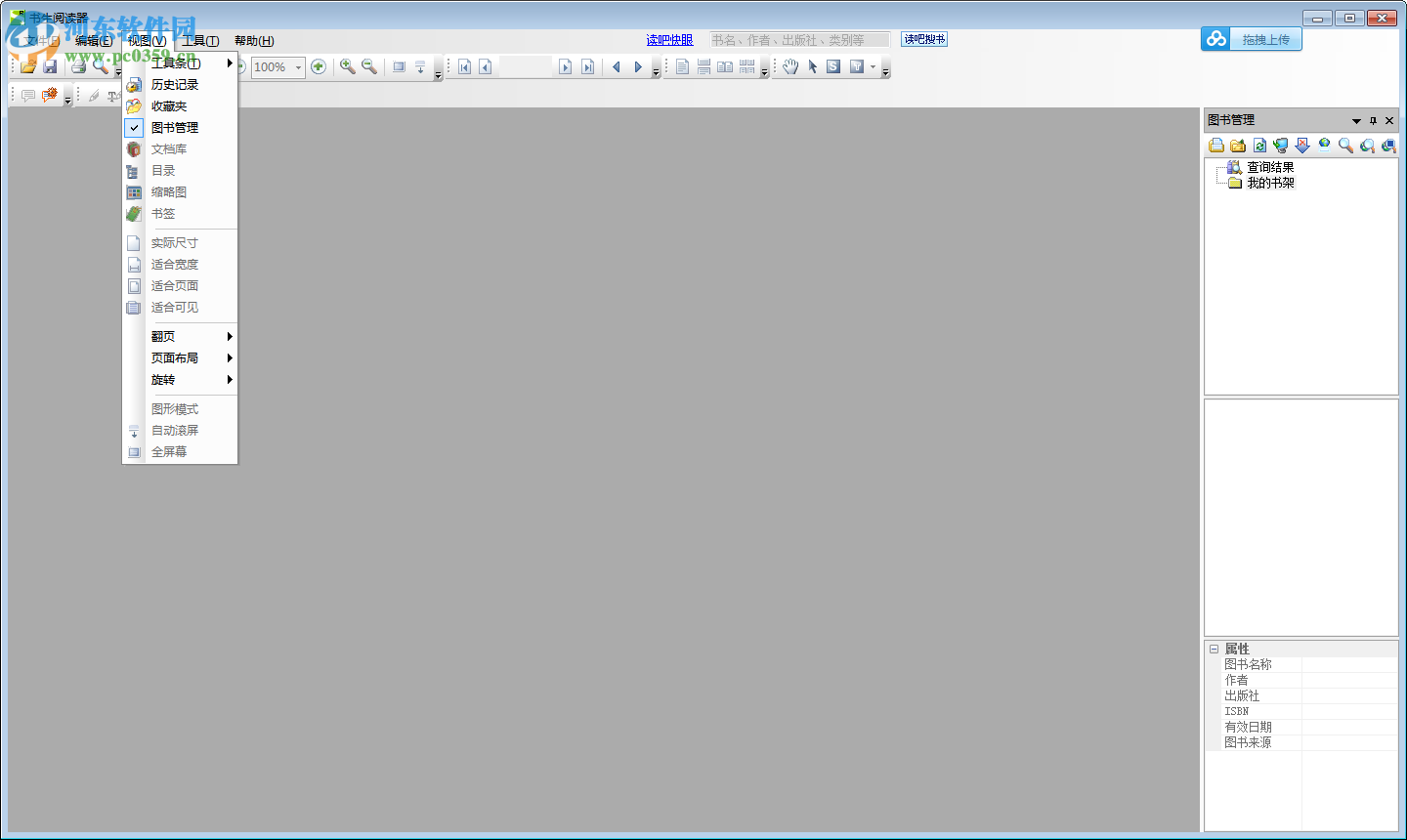This screenshot has height=840, width=1407.
Task: Click the S snapshot tool icon
Action: [833, 66]
